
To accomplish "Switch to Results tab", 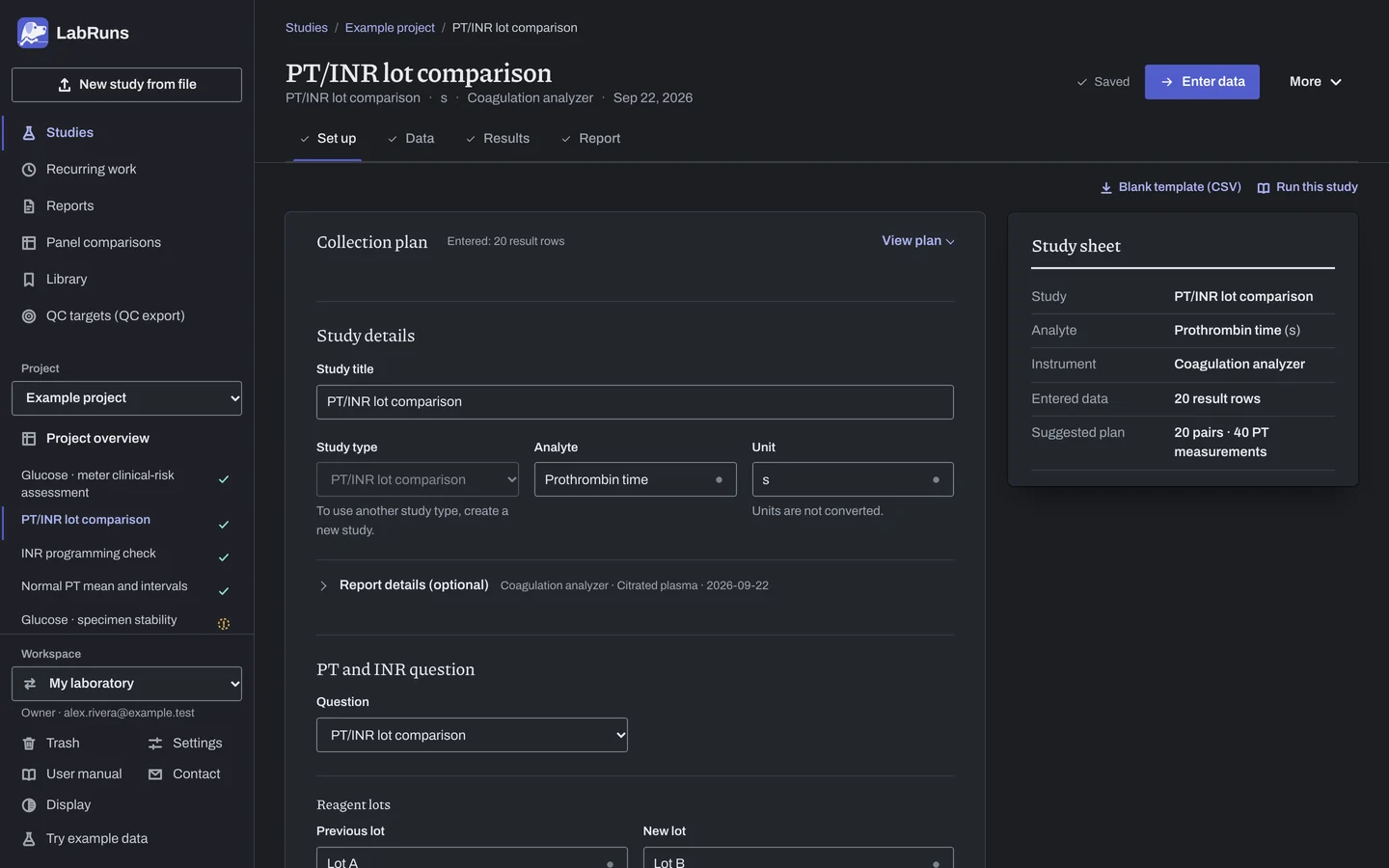I will (x=498, y=139).
